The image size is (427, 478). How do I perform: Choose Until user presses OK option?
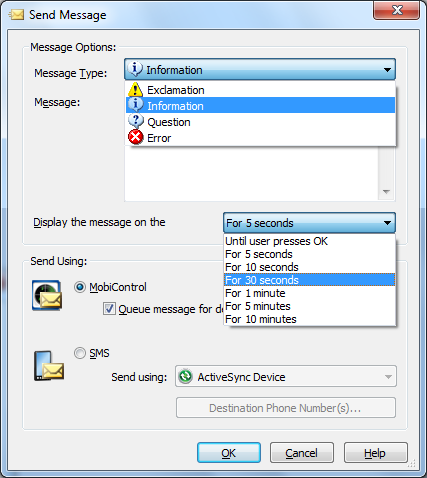[x=310, y=241]
